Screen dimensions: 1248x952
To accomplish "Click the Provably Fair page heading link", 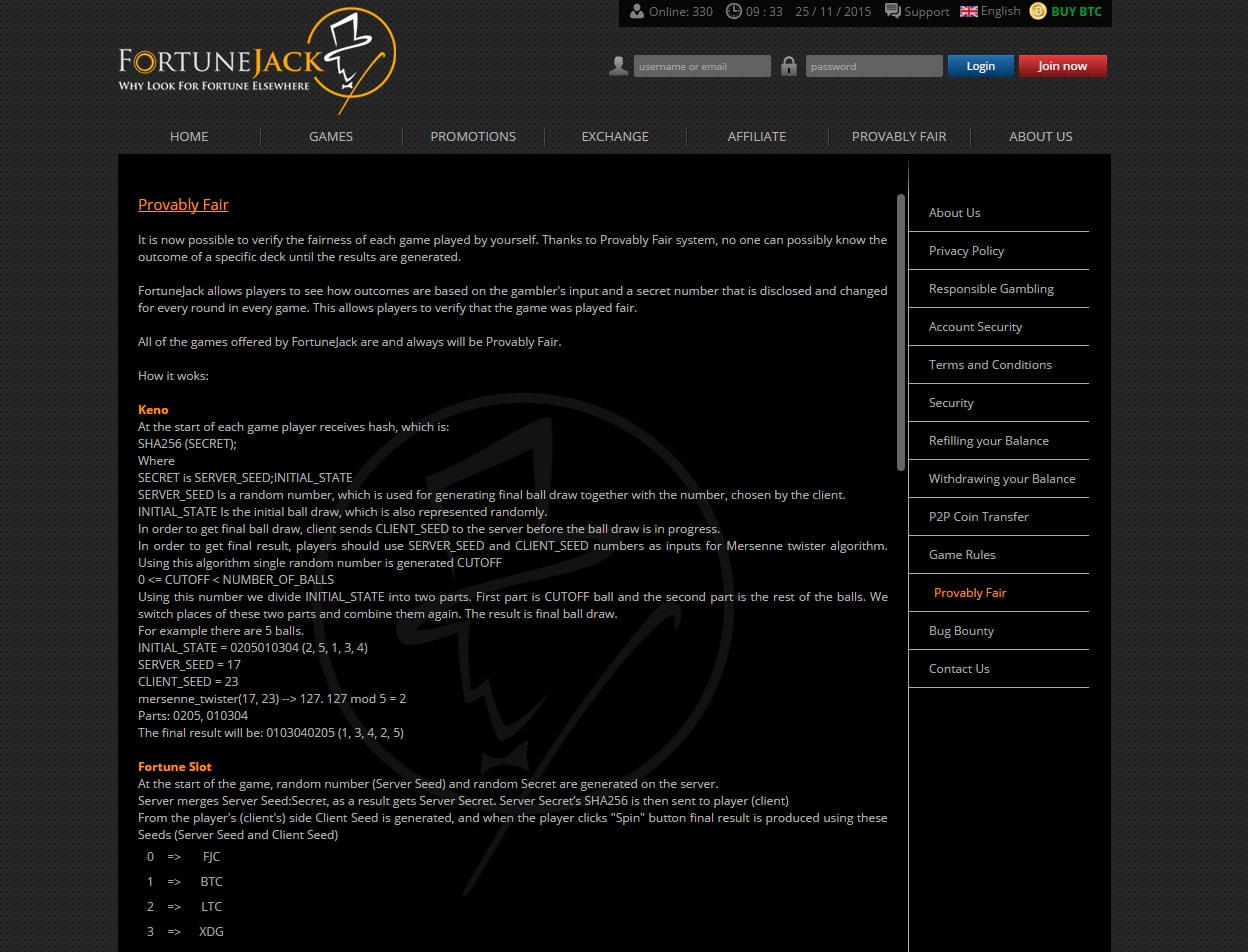I will coord(183,205).
